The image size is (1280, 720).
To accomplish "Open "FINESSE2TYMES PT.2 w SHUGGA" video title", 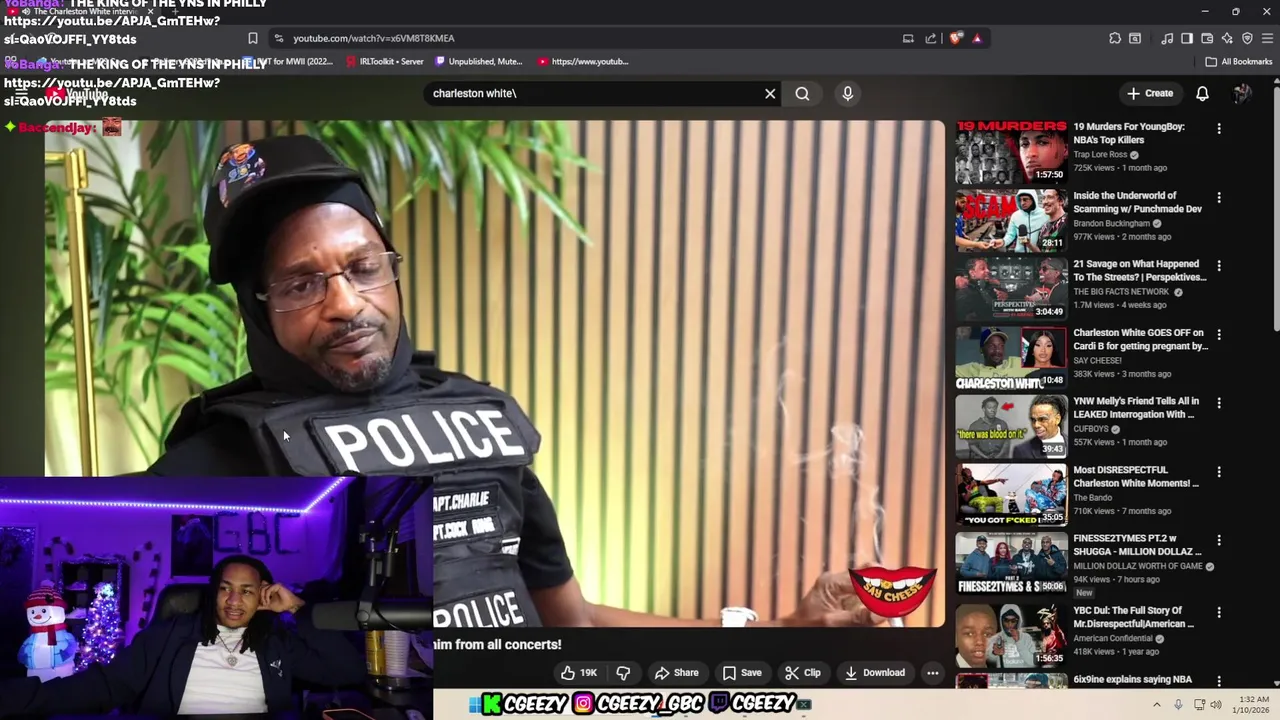I will (1137, 544).
